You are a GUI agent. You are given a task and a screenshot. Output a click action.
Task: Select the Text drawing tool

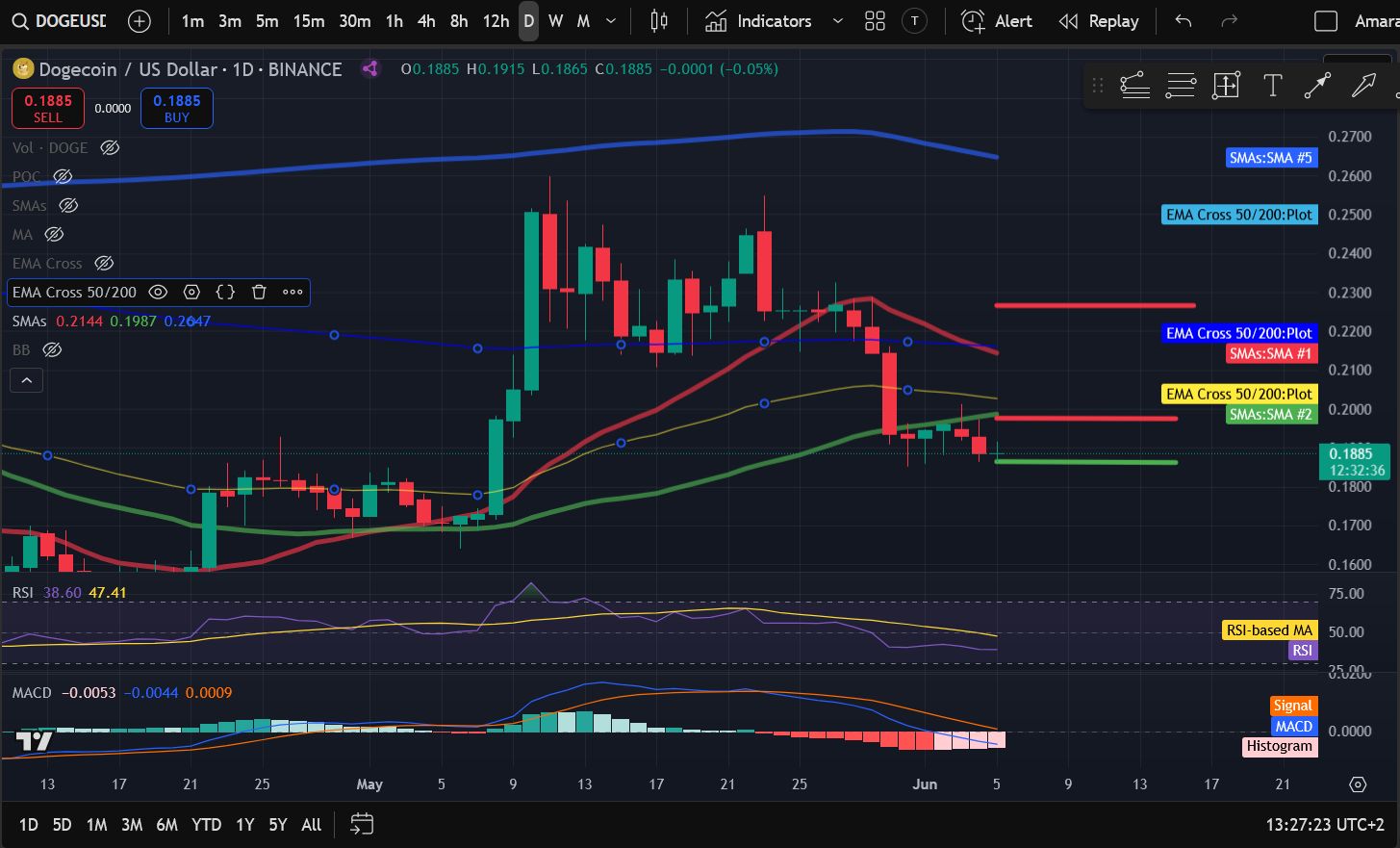1272,86
